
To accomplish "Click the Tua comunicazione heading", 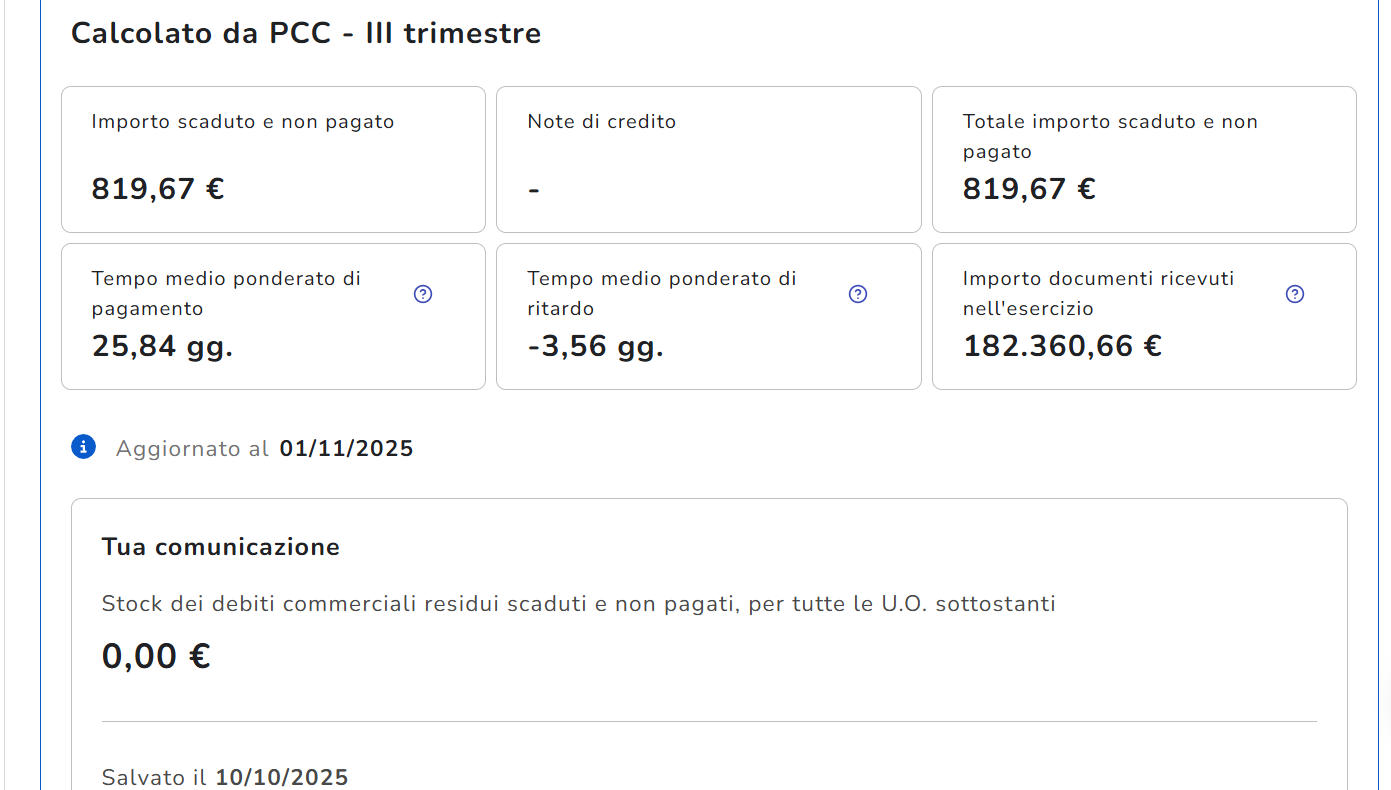I will click(221, 547).
